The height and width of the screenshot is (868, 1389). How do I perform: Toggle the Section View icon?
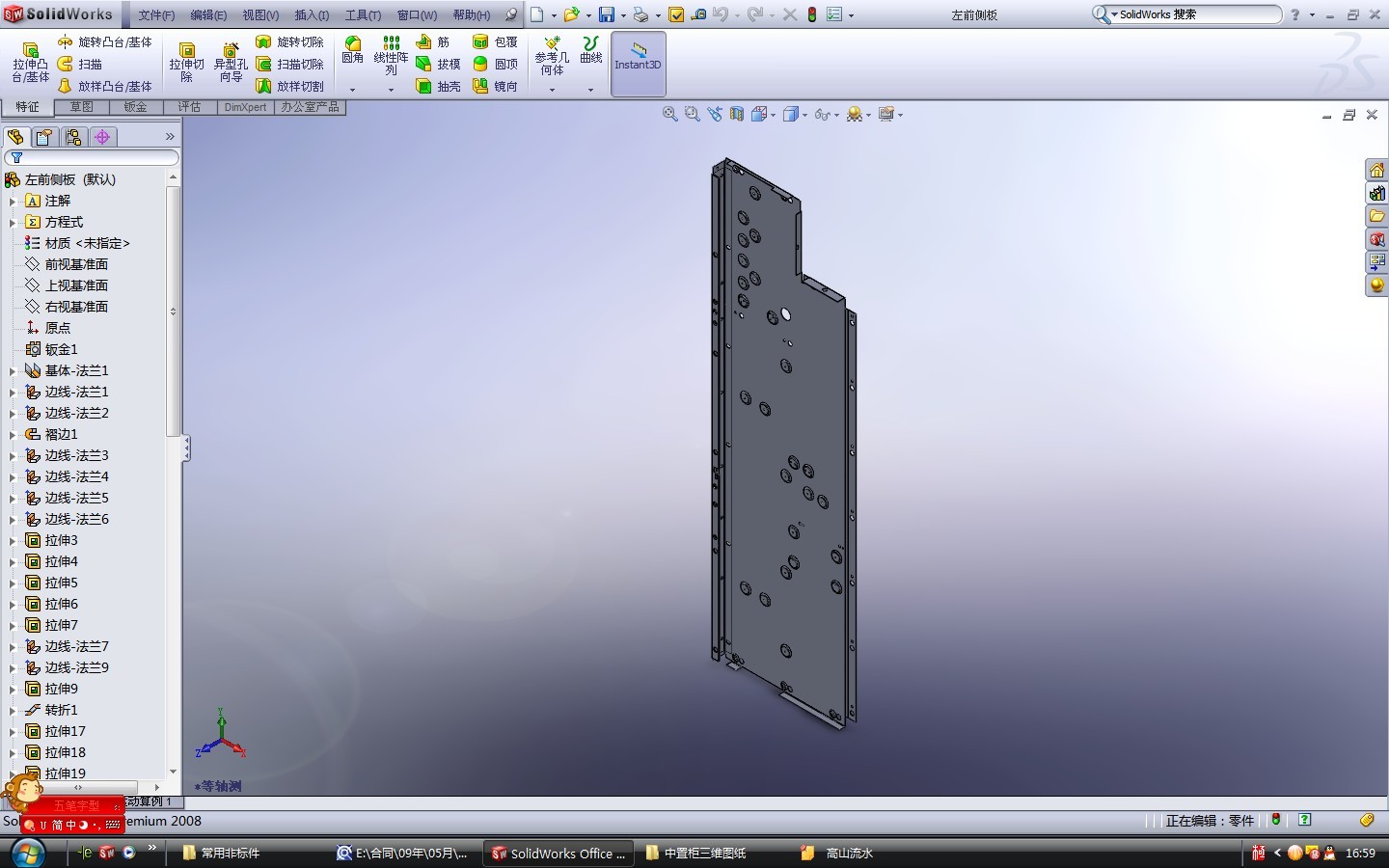(x=737, y=114)
